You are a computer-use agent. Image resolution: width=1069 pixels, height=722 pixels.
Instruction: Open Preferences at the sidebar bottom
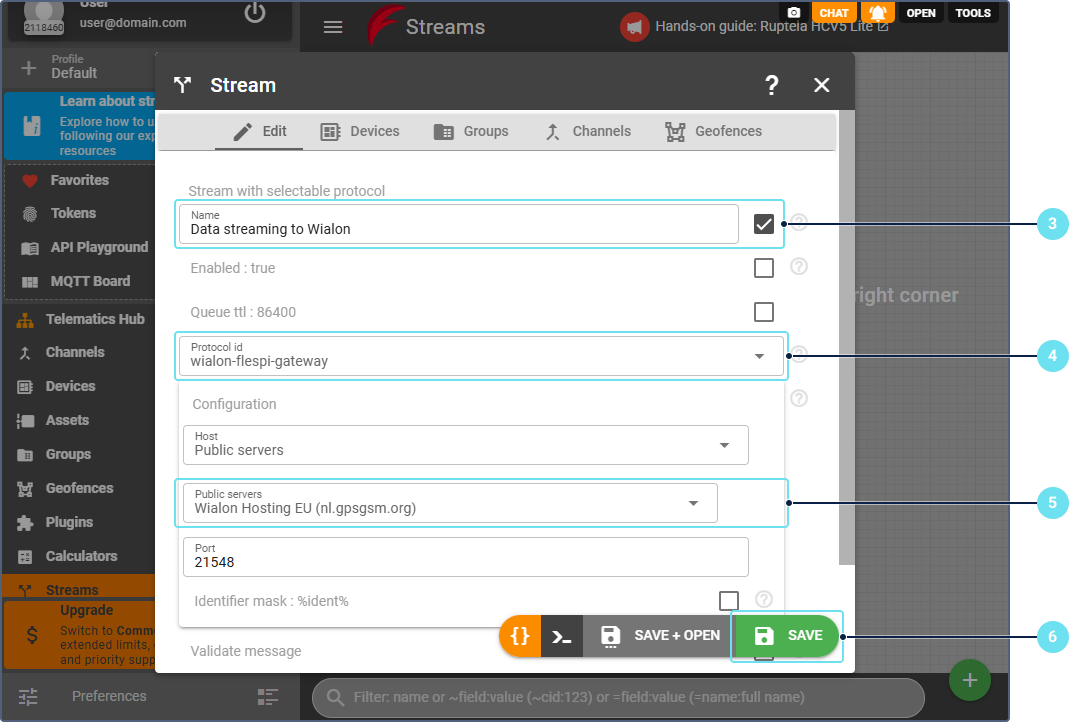(x=109, y=696)
